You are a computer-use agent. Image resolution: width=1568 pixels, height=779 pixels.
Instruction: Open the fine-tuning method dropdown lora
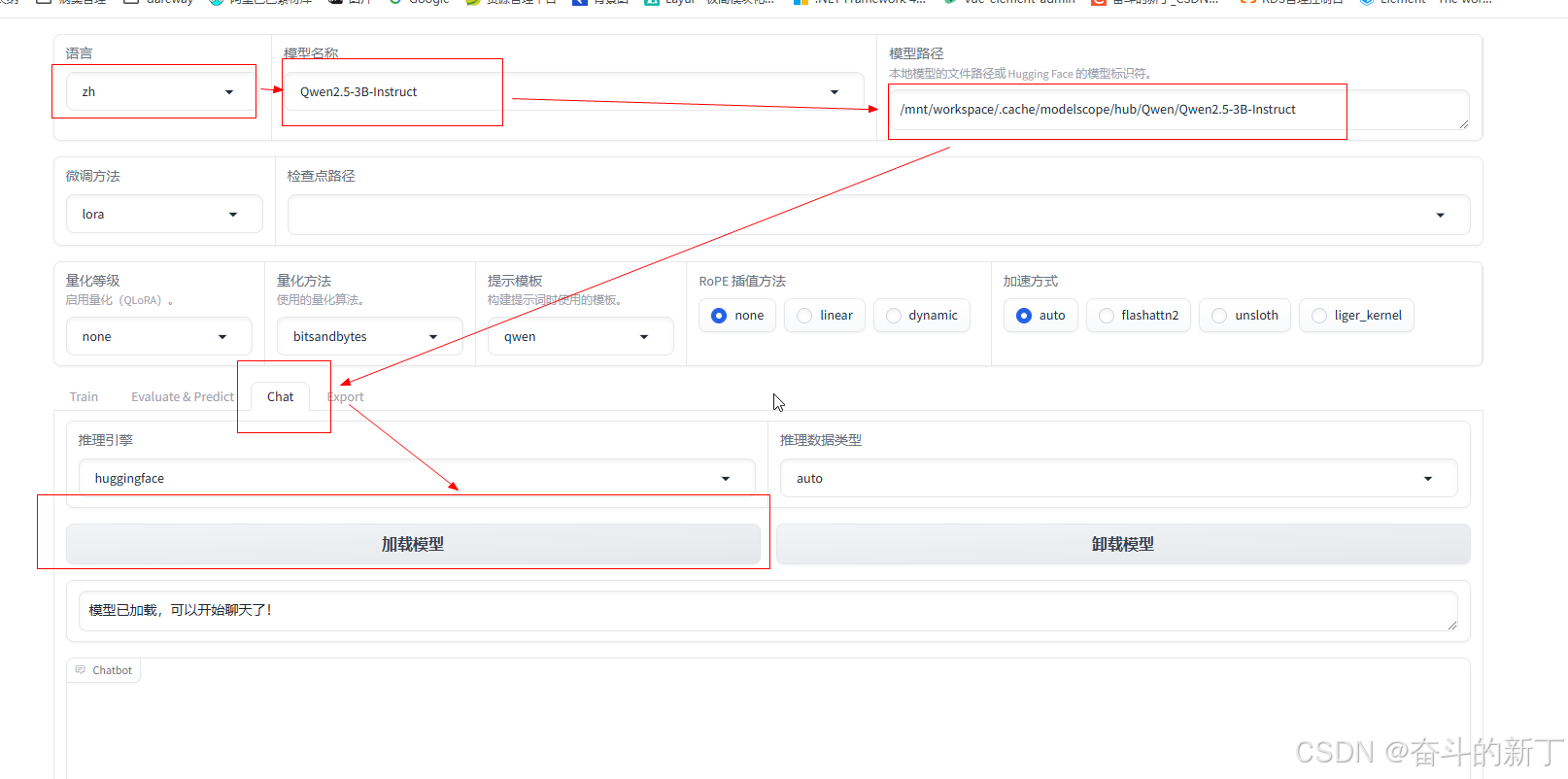click(x=164, y=215)
